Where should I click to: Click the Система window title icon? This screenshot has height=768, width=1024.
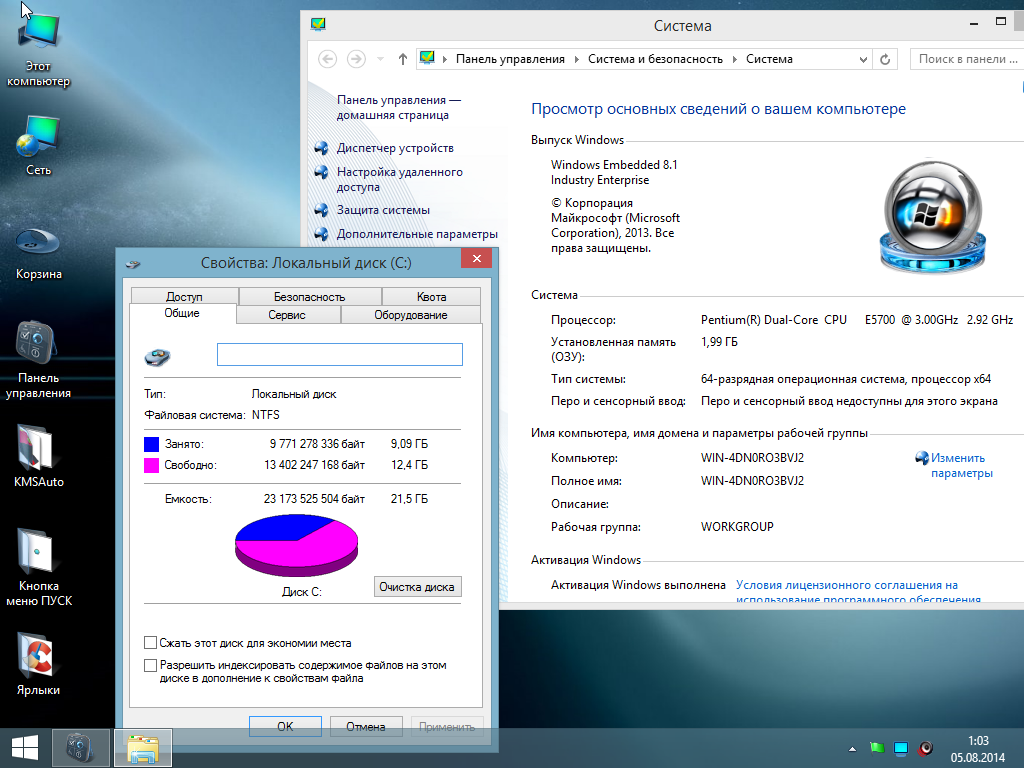[x=318, y=25]
